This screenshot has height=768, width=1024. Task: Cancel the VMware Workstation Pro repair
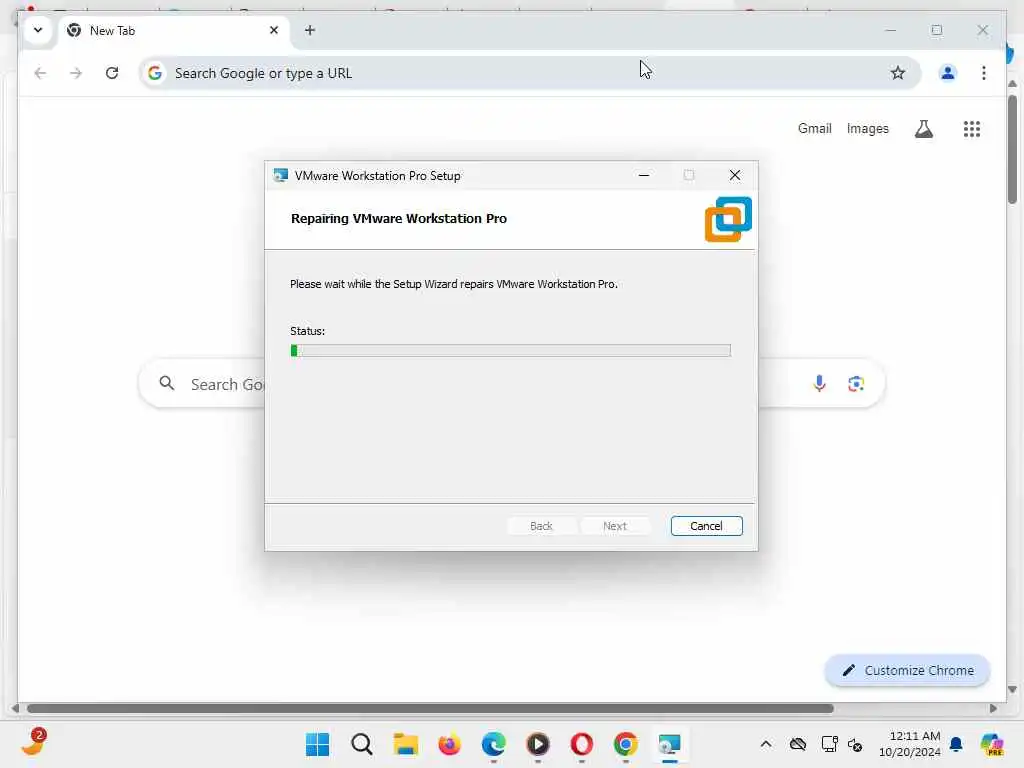706,526
